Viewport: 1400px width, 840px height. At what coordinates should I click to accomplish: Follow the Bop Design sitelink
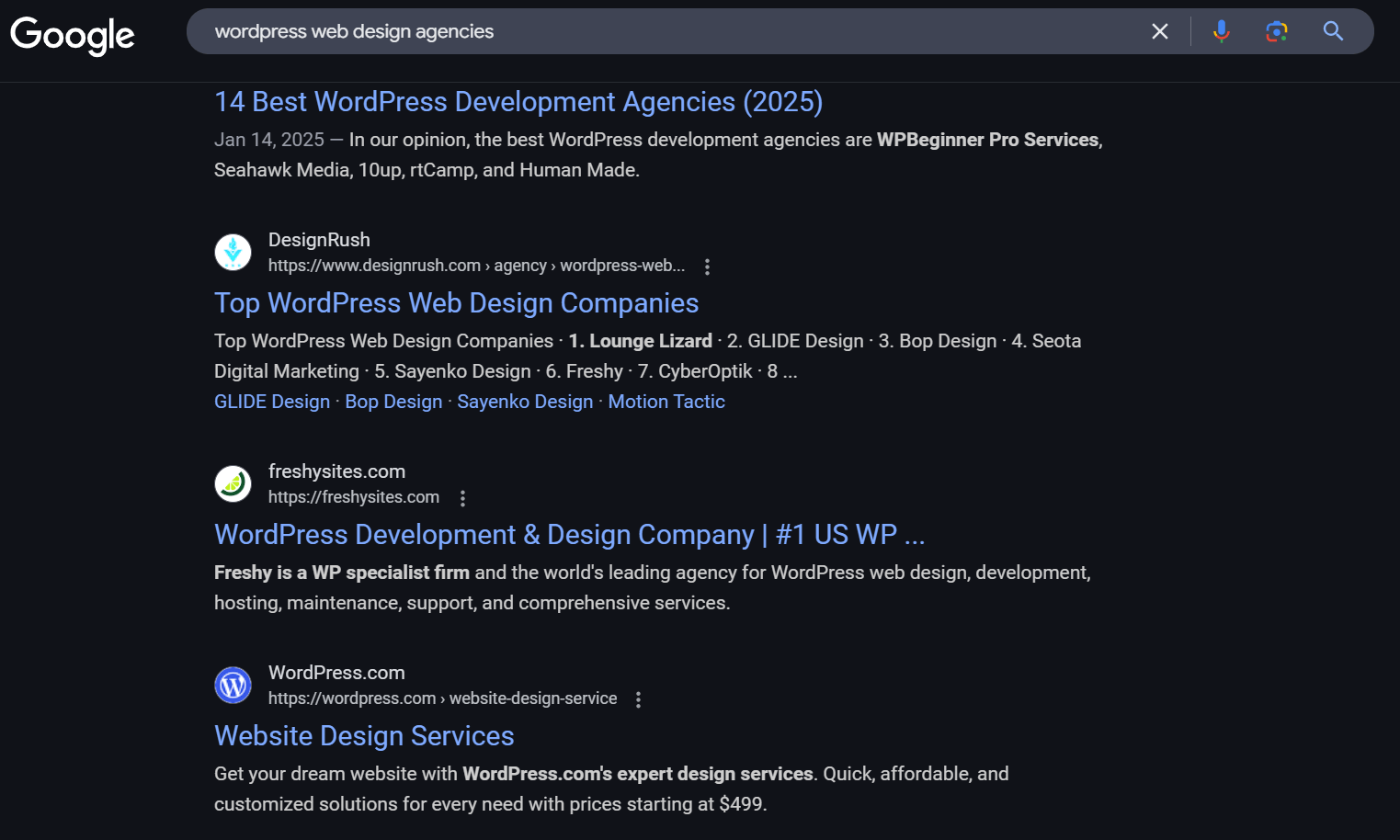pos(393,402)
